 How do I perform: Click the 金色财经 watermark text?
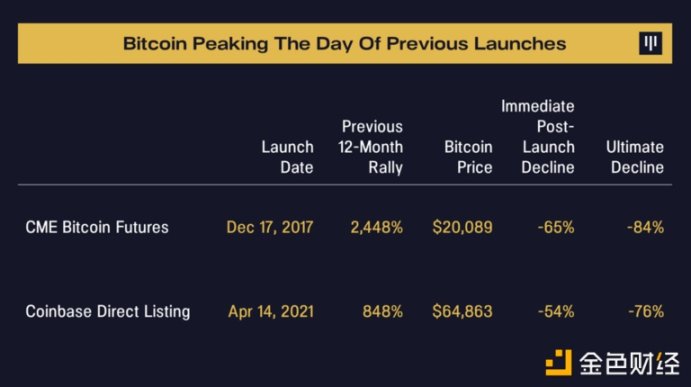(629, 364)
